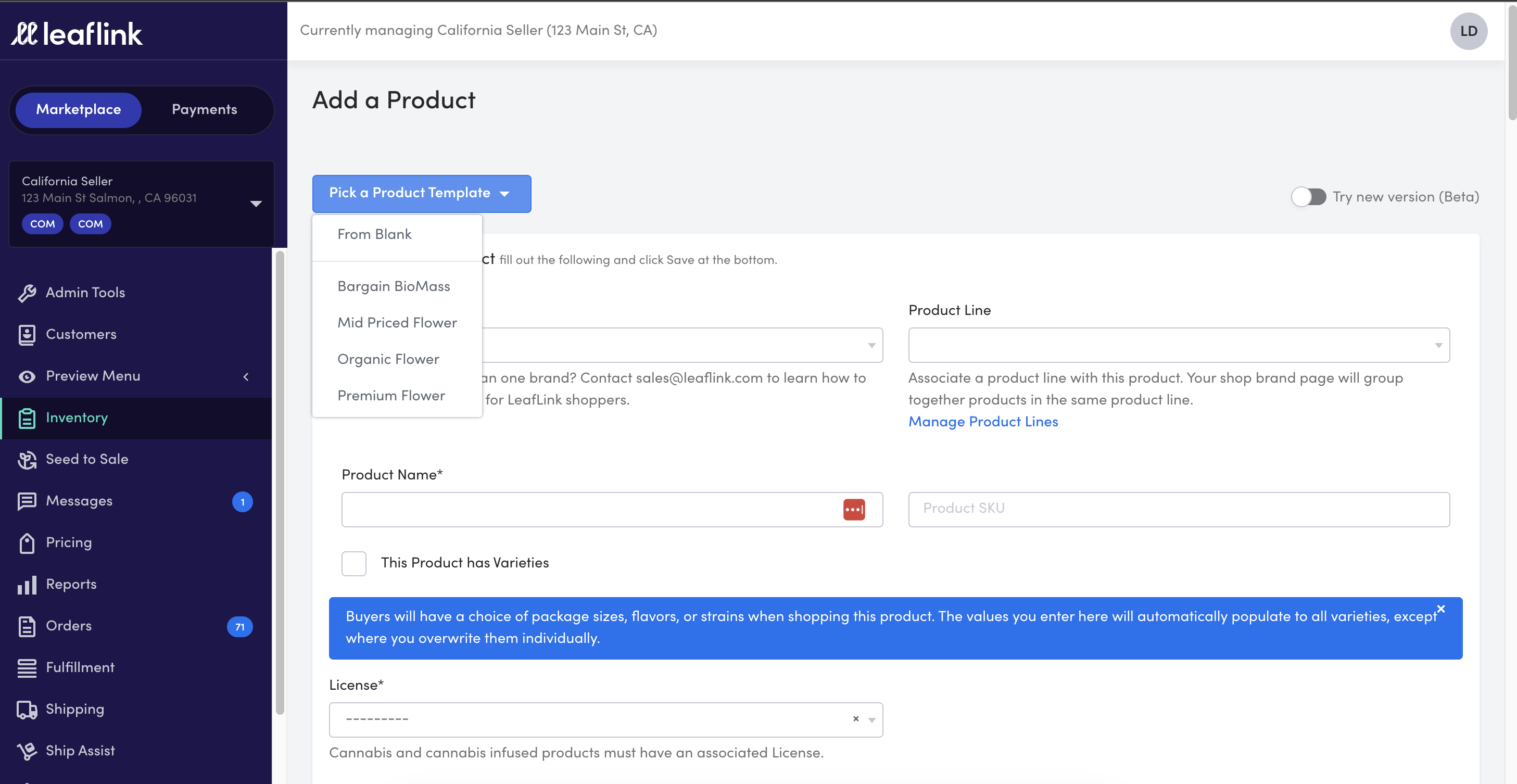The width and height of the screenshot is (1517, 784).
Task: Open the Orders document icon
Action: (27, 626)
